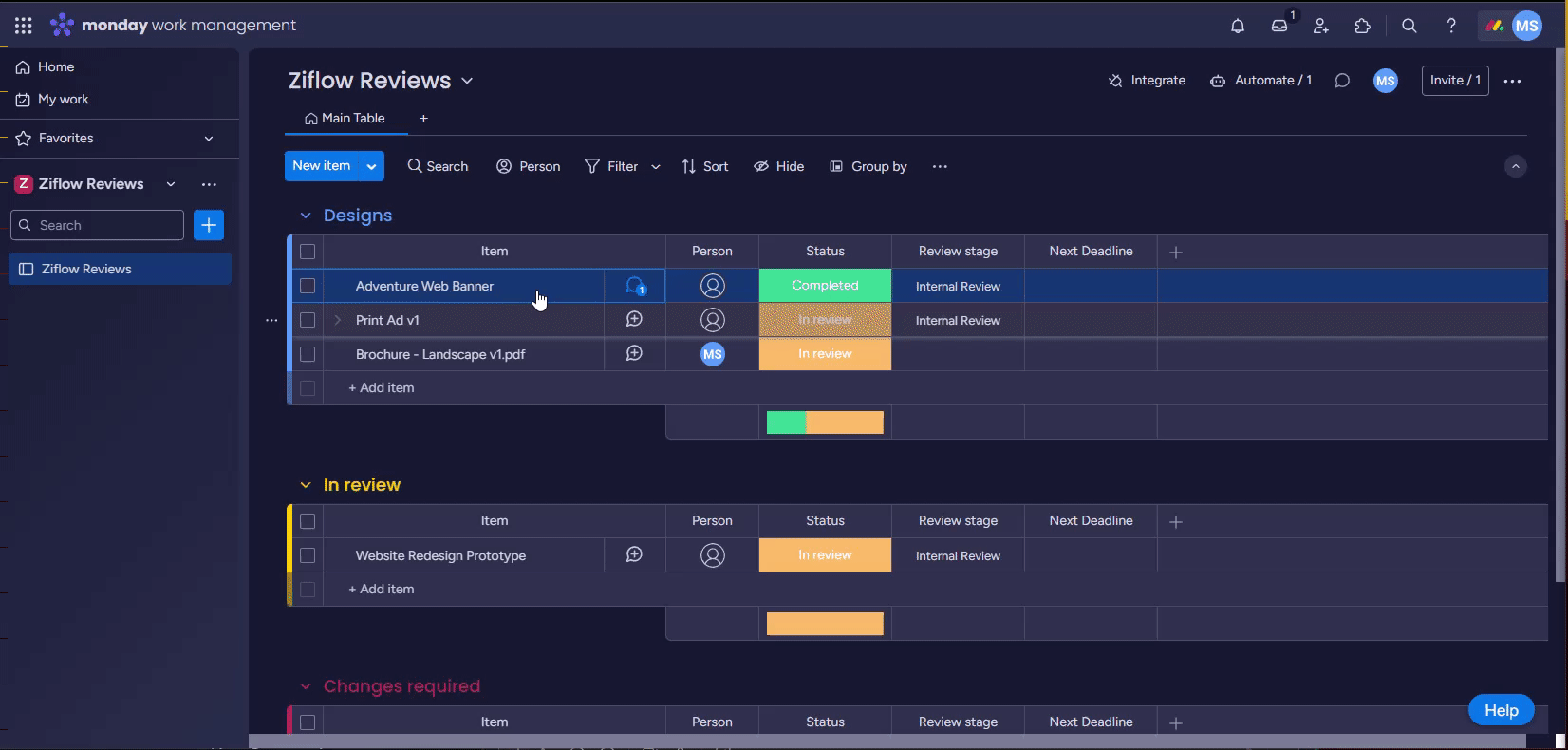The image size is (1568, 750).
Task: Open the MS profile avatar menu
Action: coord(1527,26)
